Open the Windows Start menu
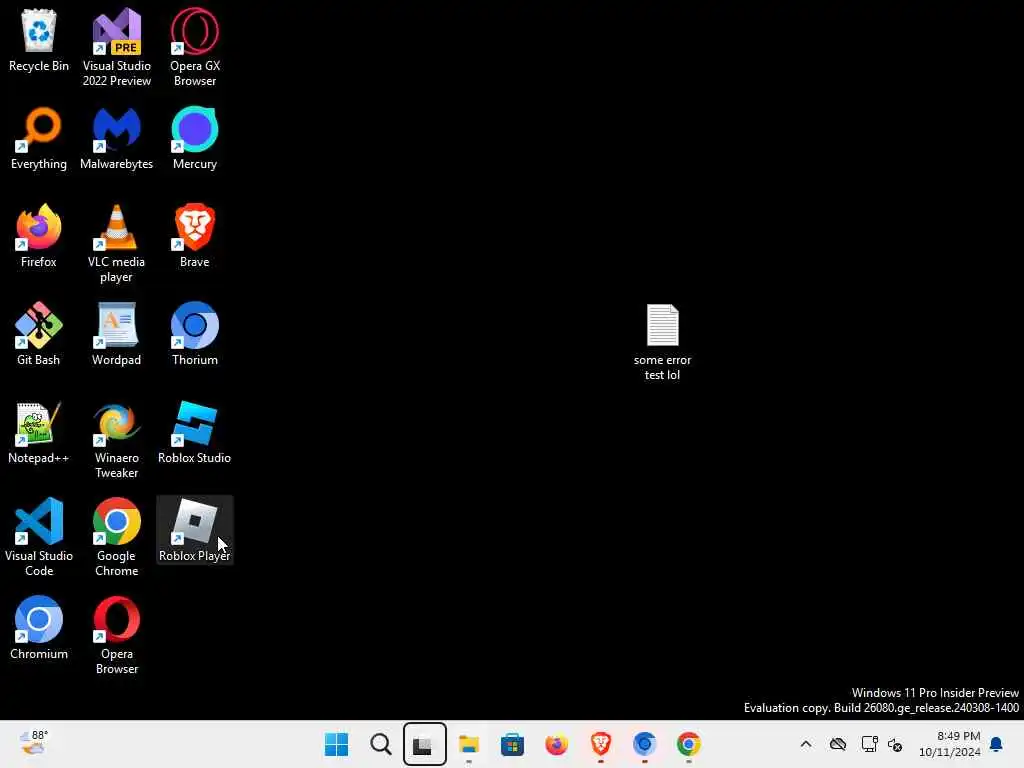 (336, 744)
